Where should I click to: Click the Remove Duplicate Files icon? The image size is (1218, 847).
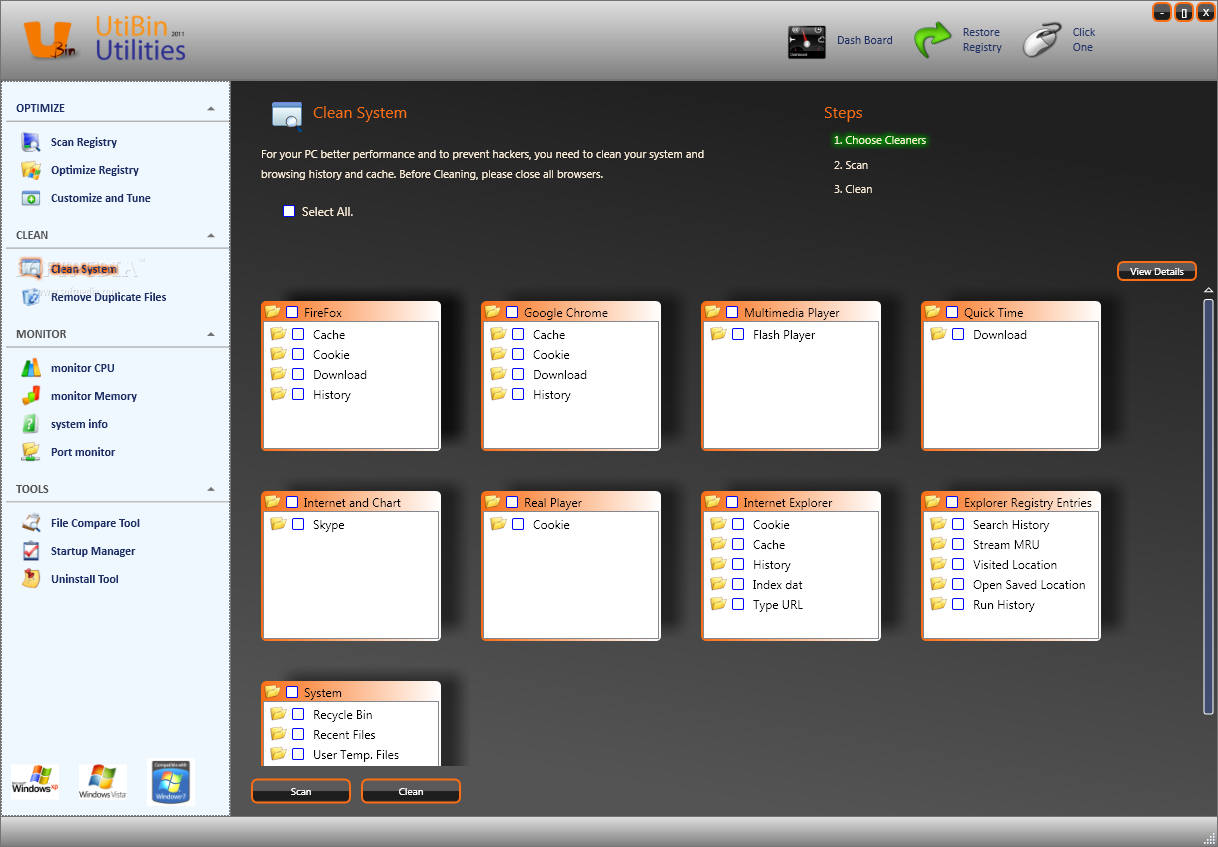point(31,297)
